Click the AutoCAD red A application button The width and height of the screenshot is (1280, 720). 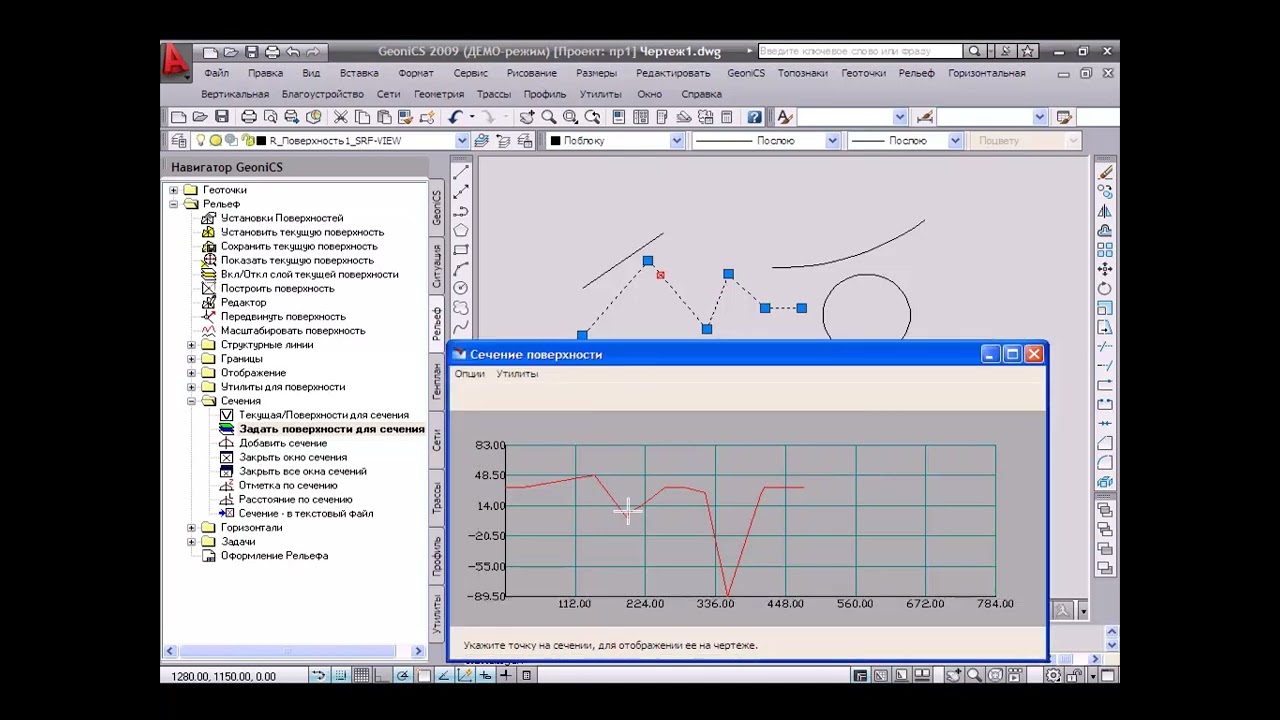[176, 62]
